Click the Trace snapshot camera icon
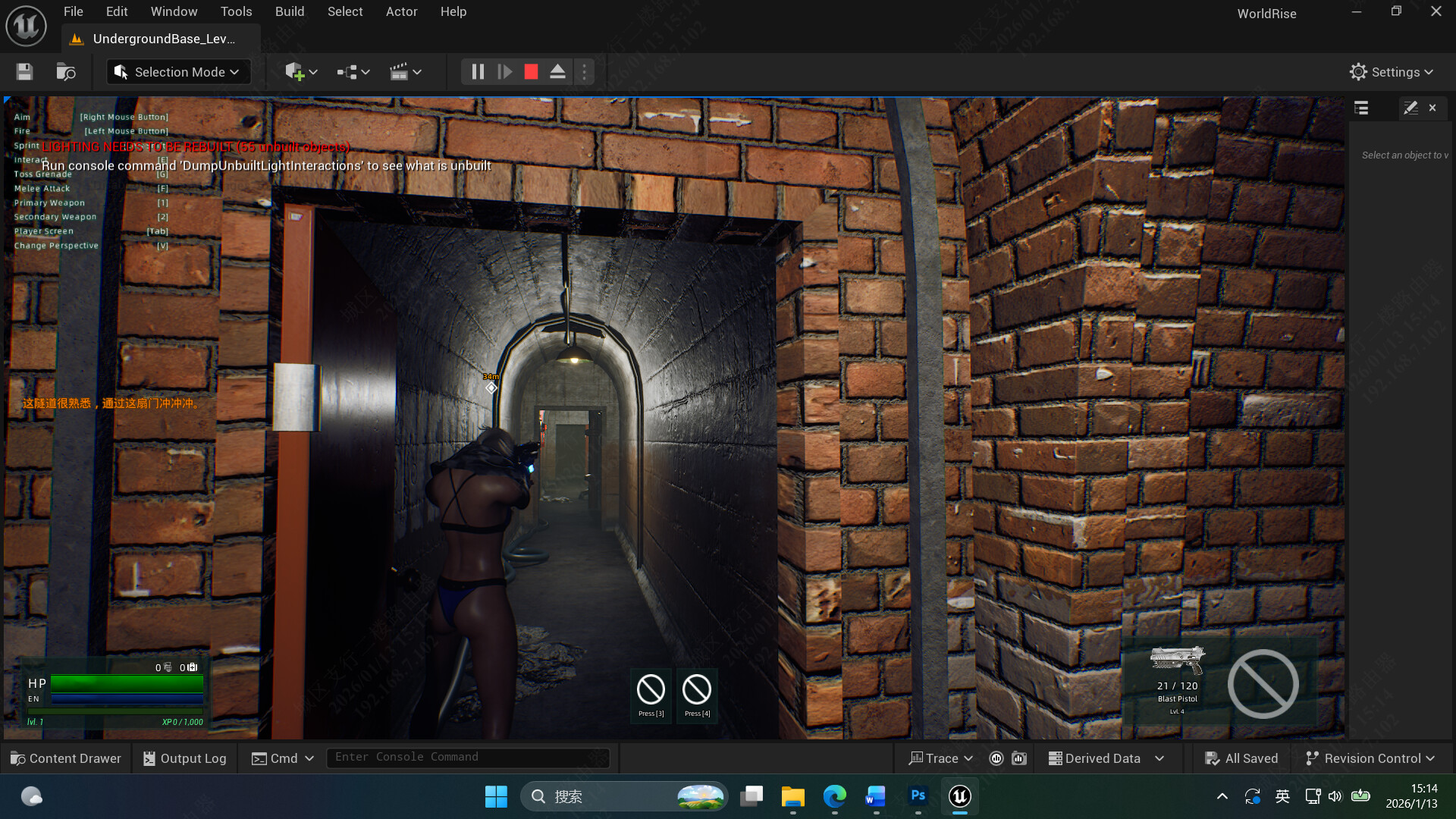The height and width of the screenshot is (819, 1456). click(1018, 758)
